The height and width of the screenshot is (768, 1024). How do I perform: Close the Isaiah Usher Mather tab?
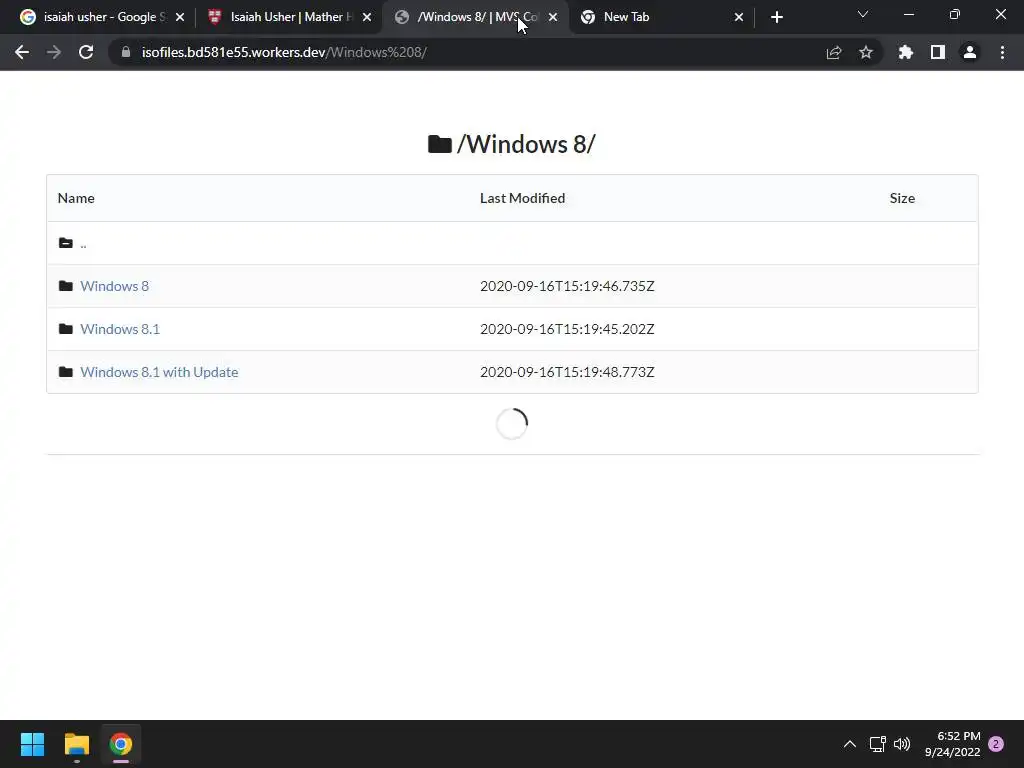click(x=366, y=17)
